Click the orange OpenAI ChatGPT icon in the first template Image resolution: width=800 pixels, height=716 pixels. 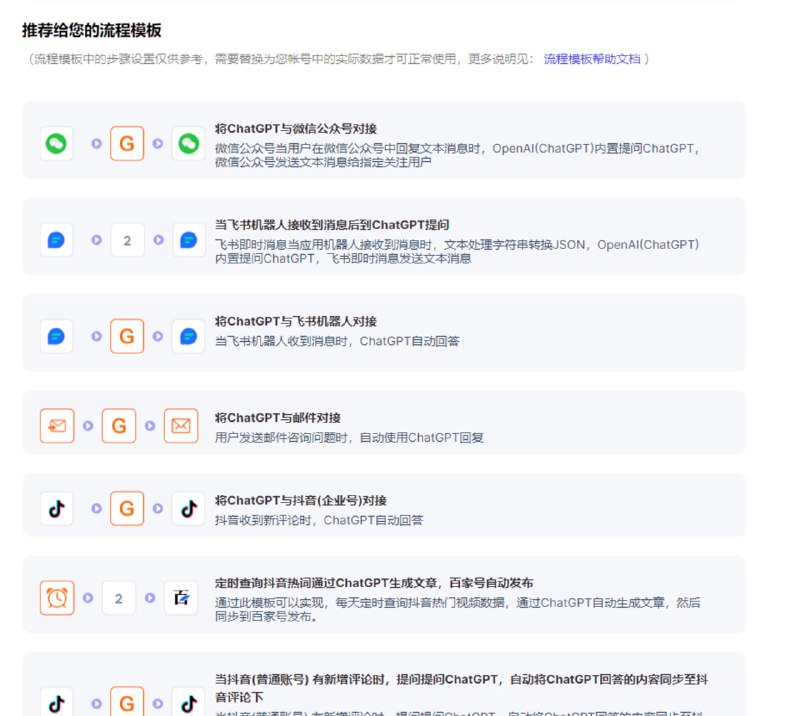126,143
